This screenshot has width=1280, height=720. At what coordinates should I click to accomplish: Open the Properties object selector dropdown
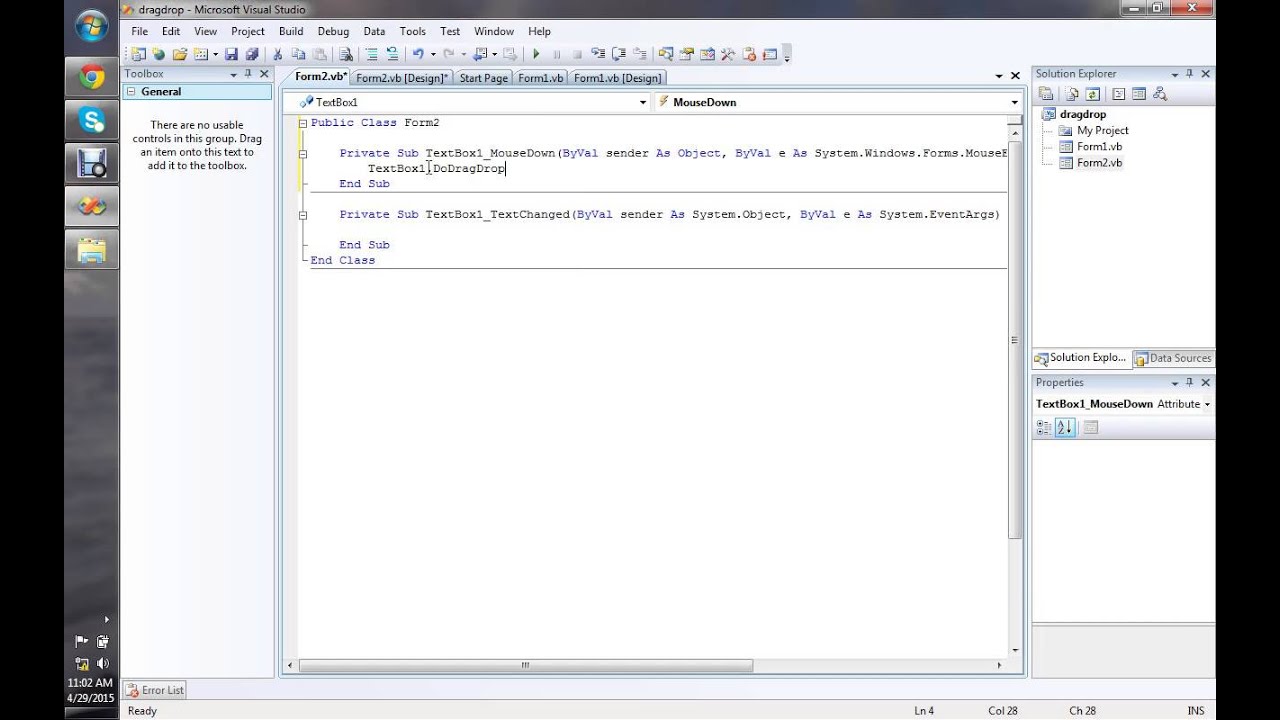1207,404
